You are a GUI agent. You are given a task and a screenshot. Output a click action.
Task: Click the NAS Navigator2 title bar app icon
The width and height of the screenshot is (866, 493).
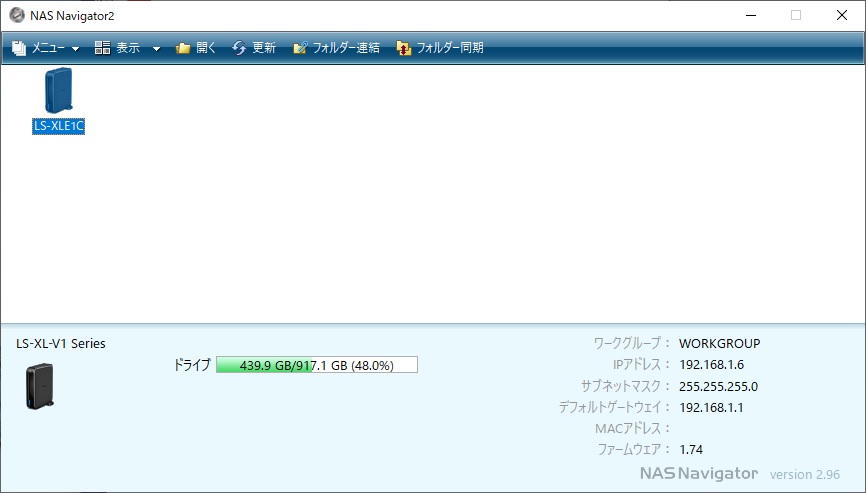tap(16, 15)
